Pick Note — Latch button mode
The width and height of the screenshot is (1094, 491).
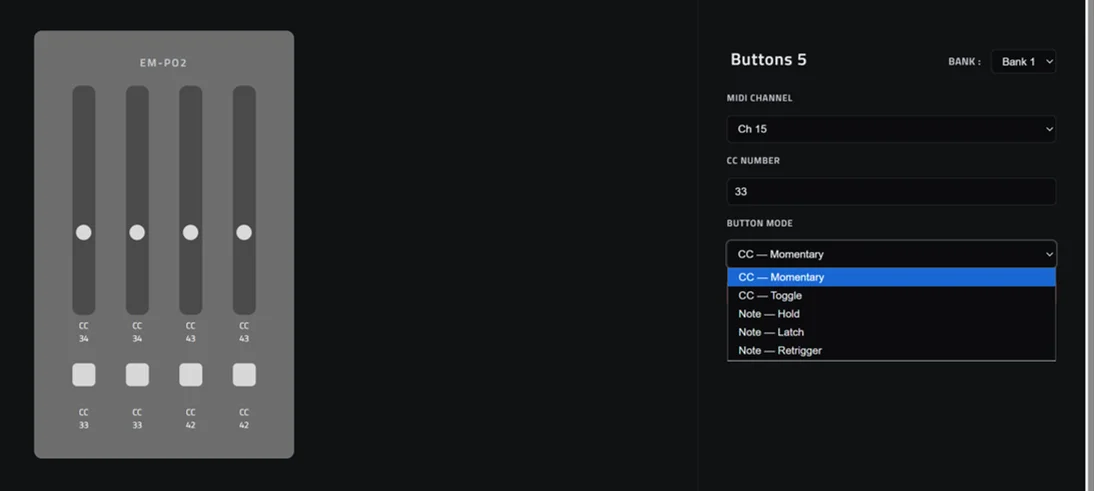[891, 332]
